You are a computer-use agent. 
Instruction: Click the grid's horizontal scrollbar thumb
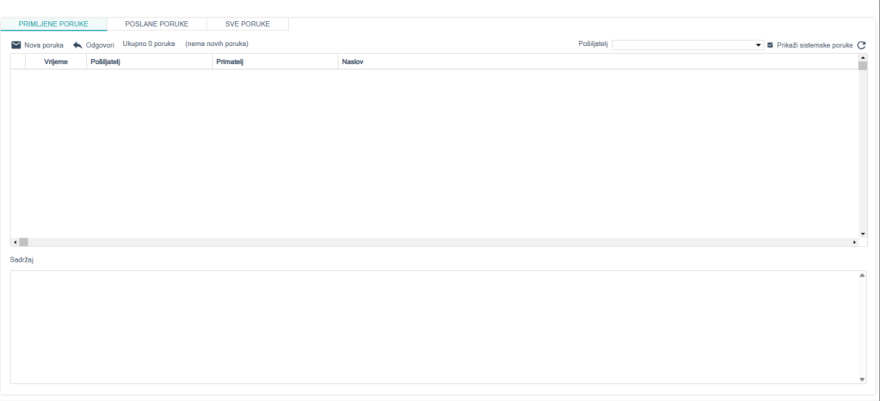click(24, 242)
